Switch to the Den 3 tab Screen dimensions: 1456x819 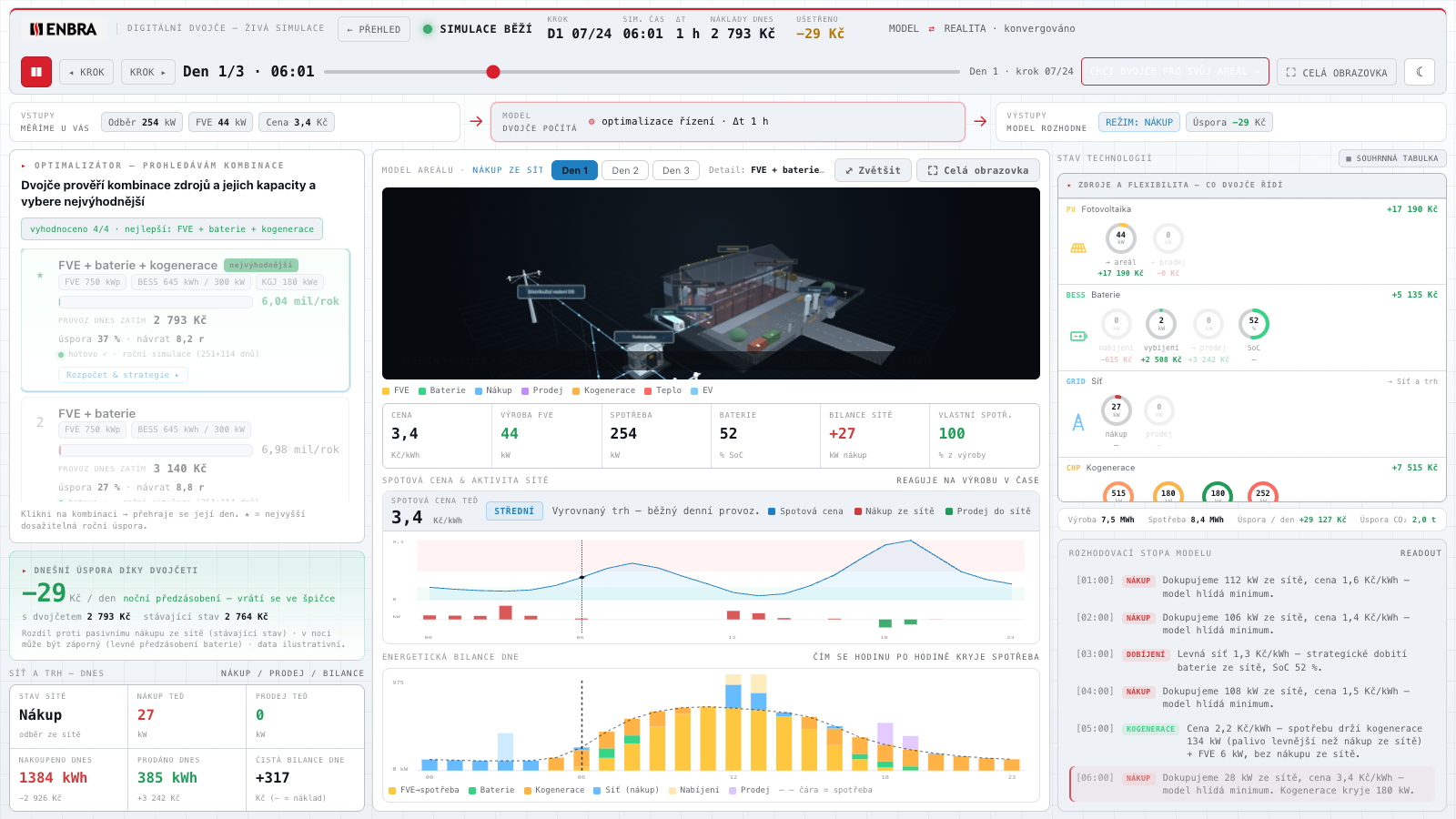[x=675, y=170]
